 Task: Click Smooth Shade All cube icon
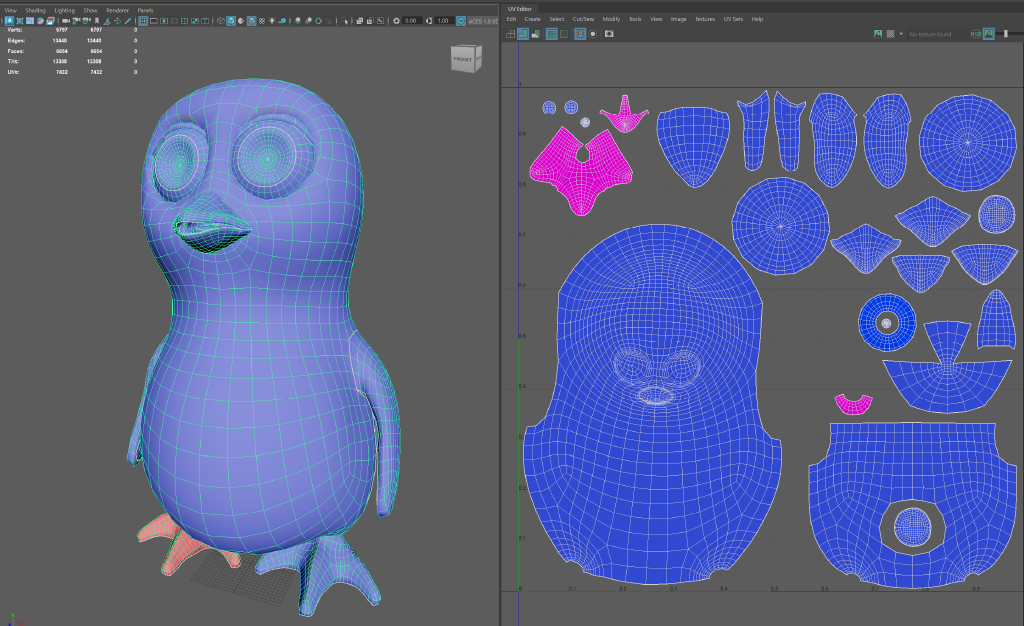[x=231, y=21]
